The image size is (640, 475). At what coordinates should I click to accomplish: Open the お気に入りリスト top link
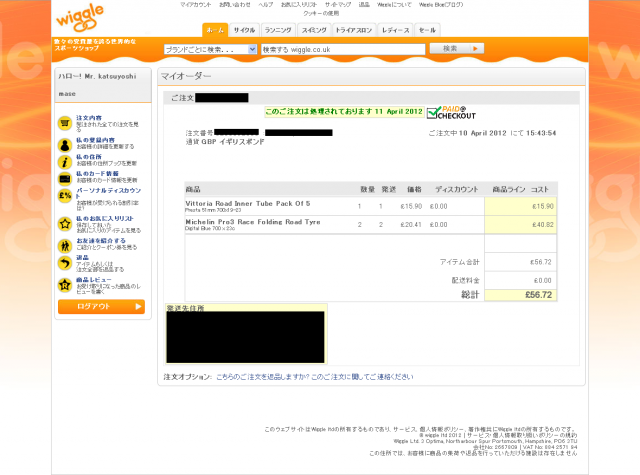[299, 5]
